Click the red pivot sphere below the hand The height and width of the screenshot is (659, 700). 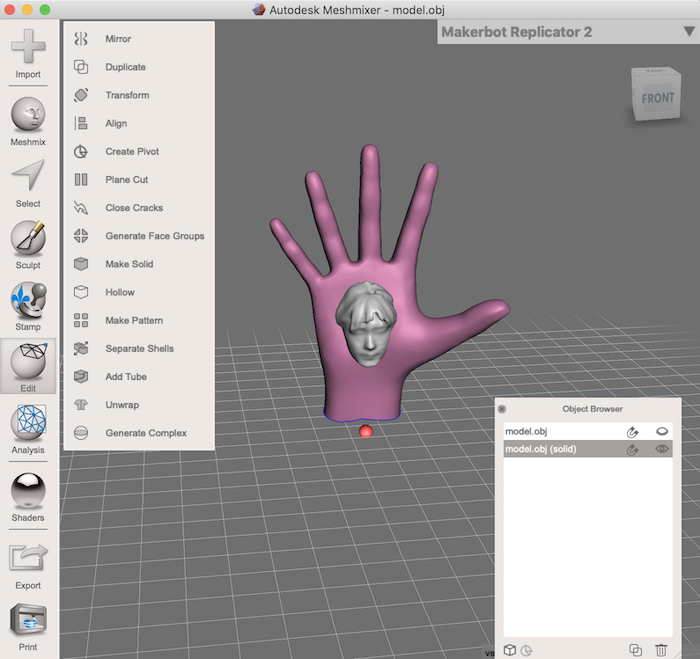click(x=366, y=431)
